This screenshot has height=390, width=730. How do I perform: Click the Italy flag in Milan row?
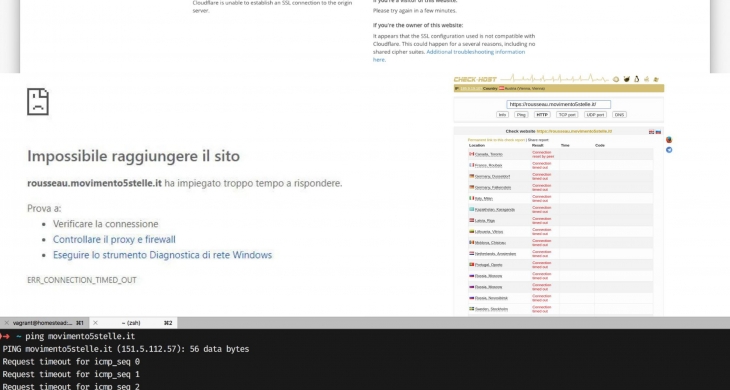(472, 198)
